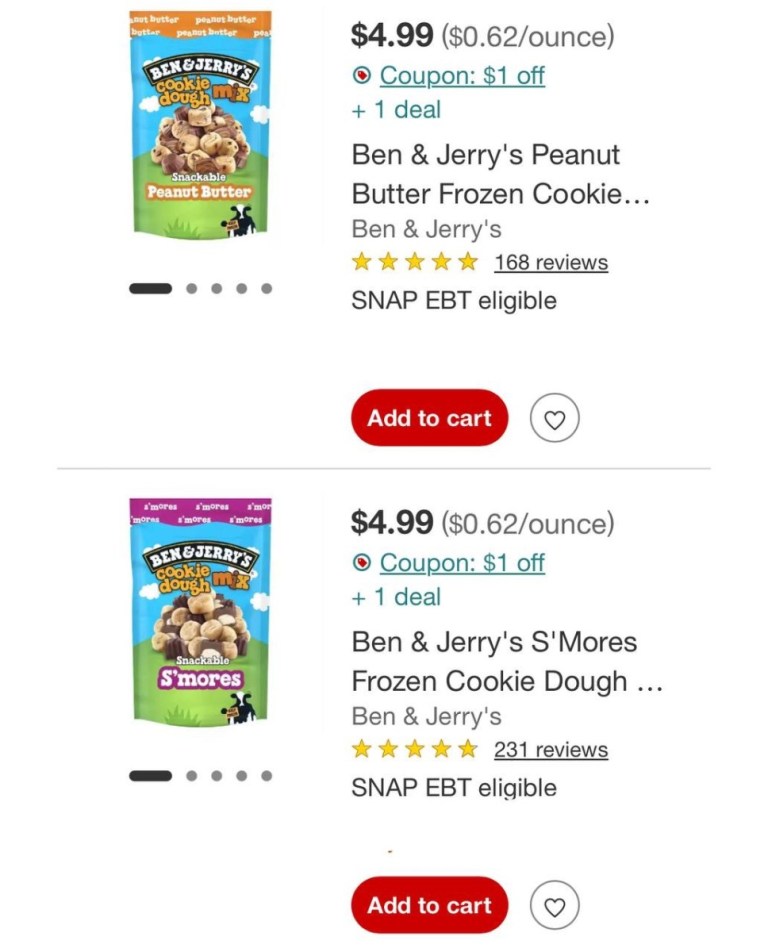The width and height of the screenshot is (768, 952).
Task: Click the coupon icon on S'Mores item
Action: (x=362, y=563)
